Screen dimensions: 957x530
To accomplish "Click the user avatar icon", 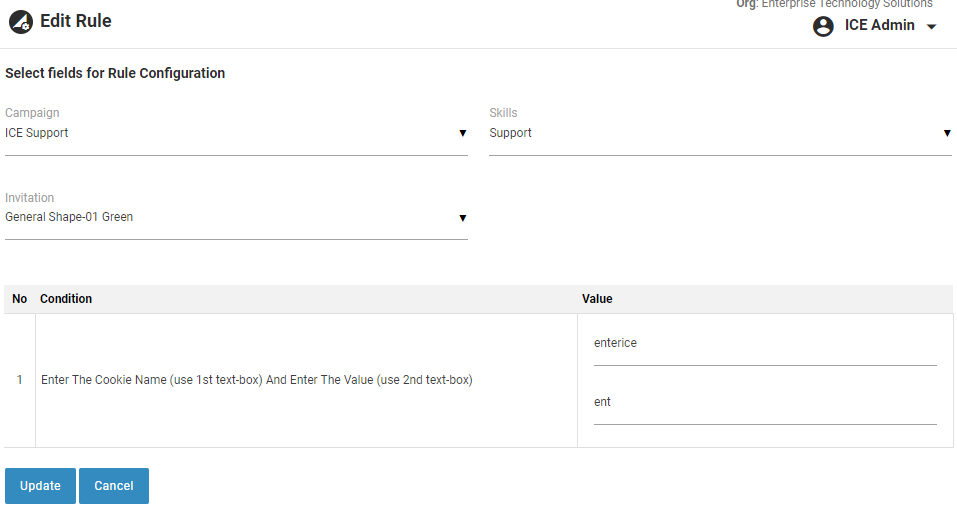I will pyautogui.click(x=823, y=27).
